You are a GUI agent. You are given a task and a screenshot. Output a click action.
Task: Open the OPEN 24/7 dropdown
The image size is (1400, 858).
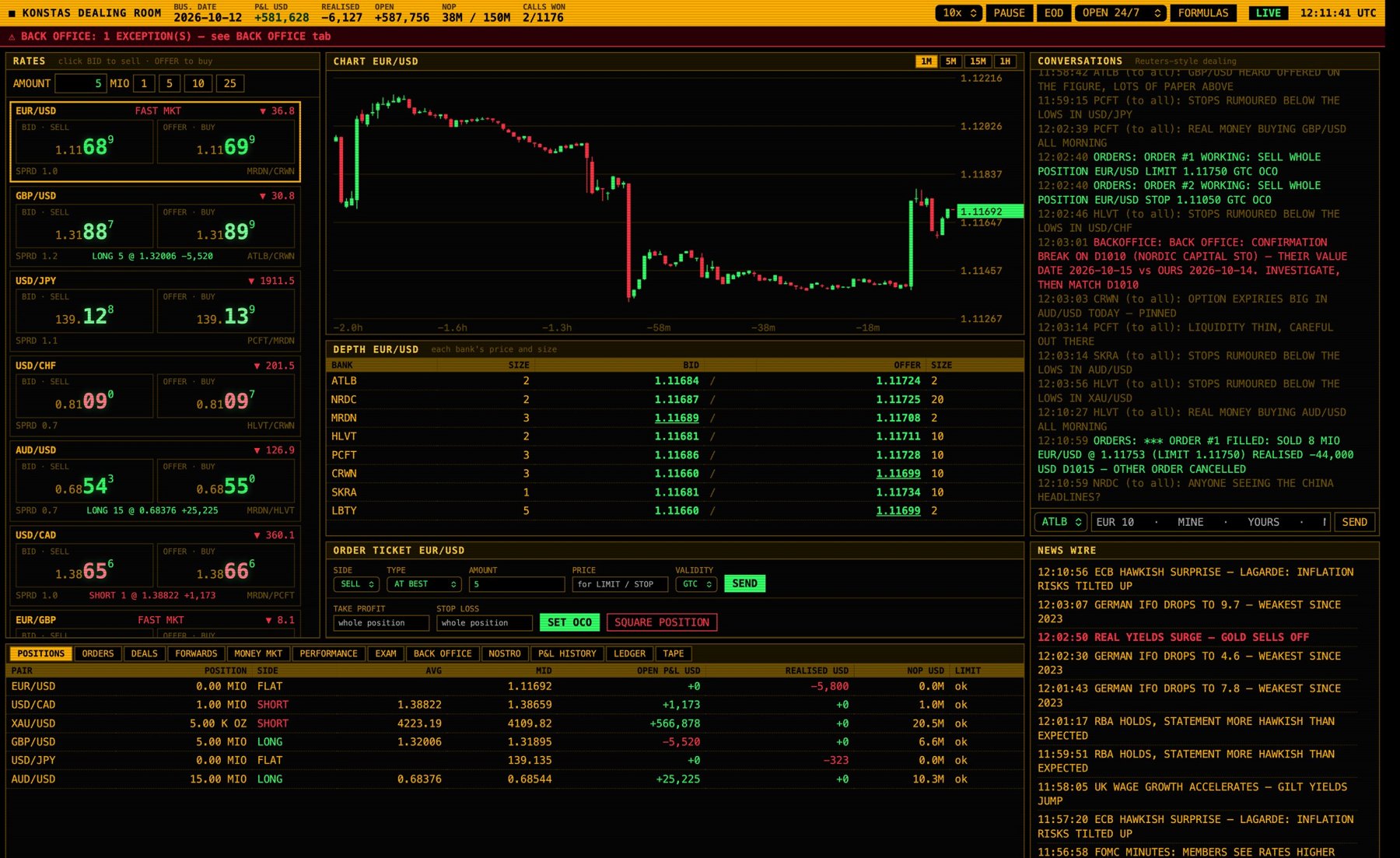1120,13
